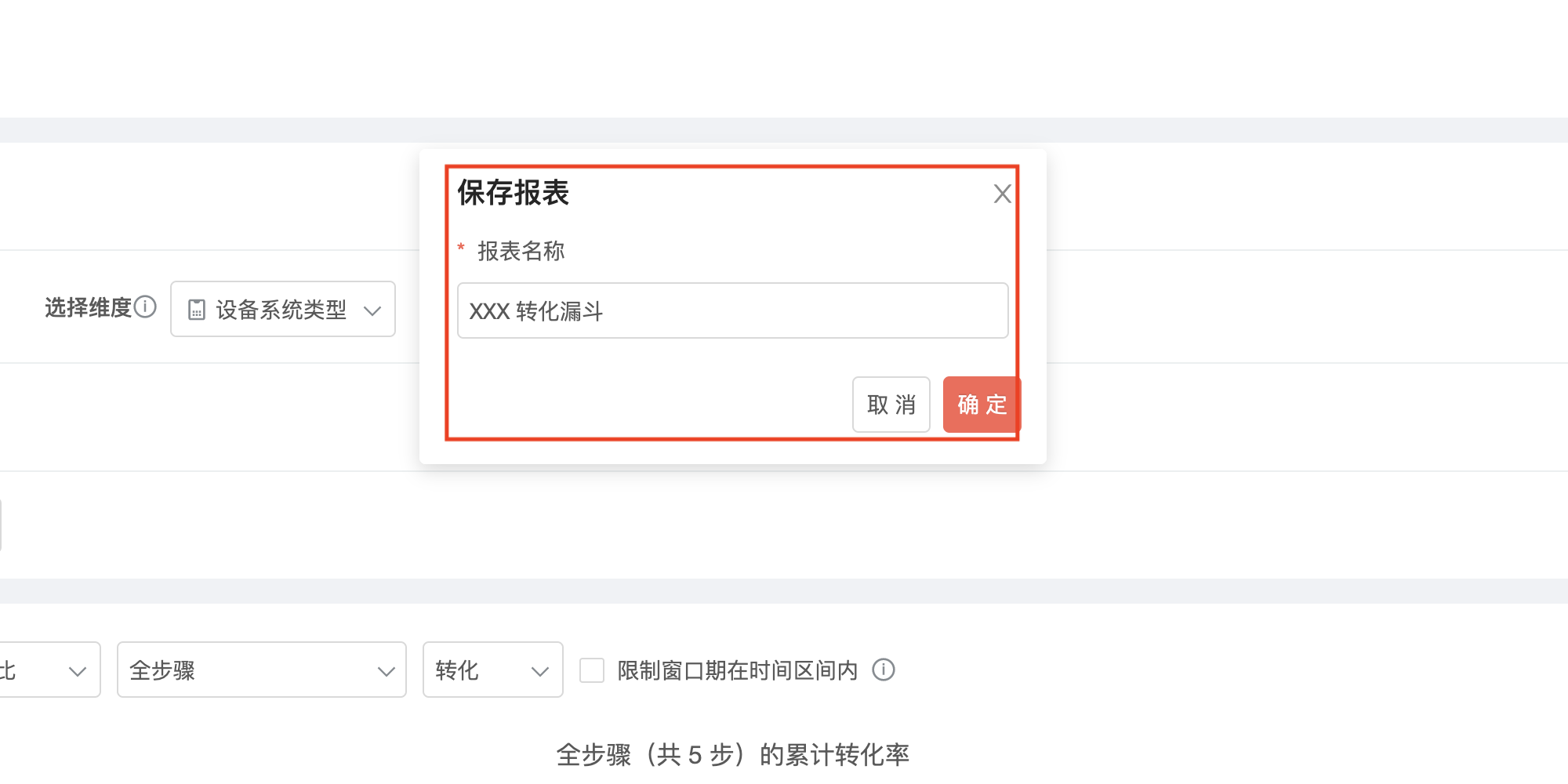Click the red required asterisk before 报表名称
The height and width of the screenshot is (784, 1568).
[461, 249]
